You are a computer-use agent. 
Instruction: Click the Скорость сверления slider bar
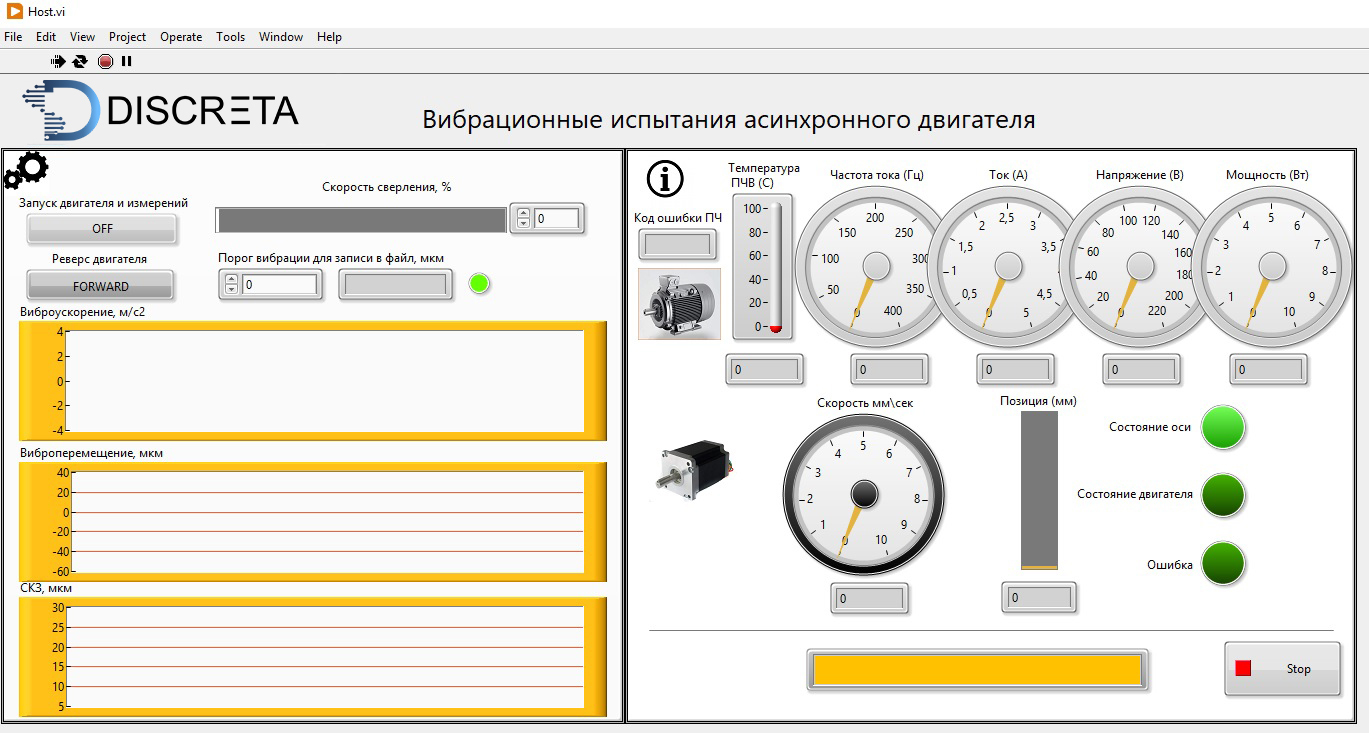point(361,220)
